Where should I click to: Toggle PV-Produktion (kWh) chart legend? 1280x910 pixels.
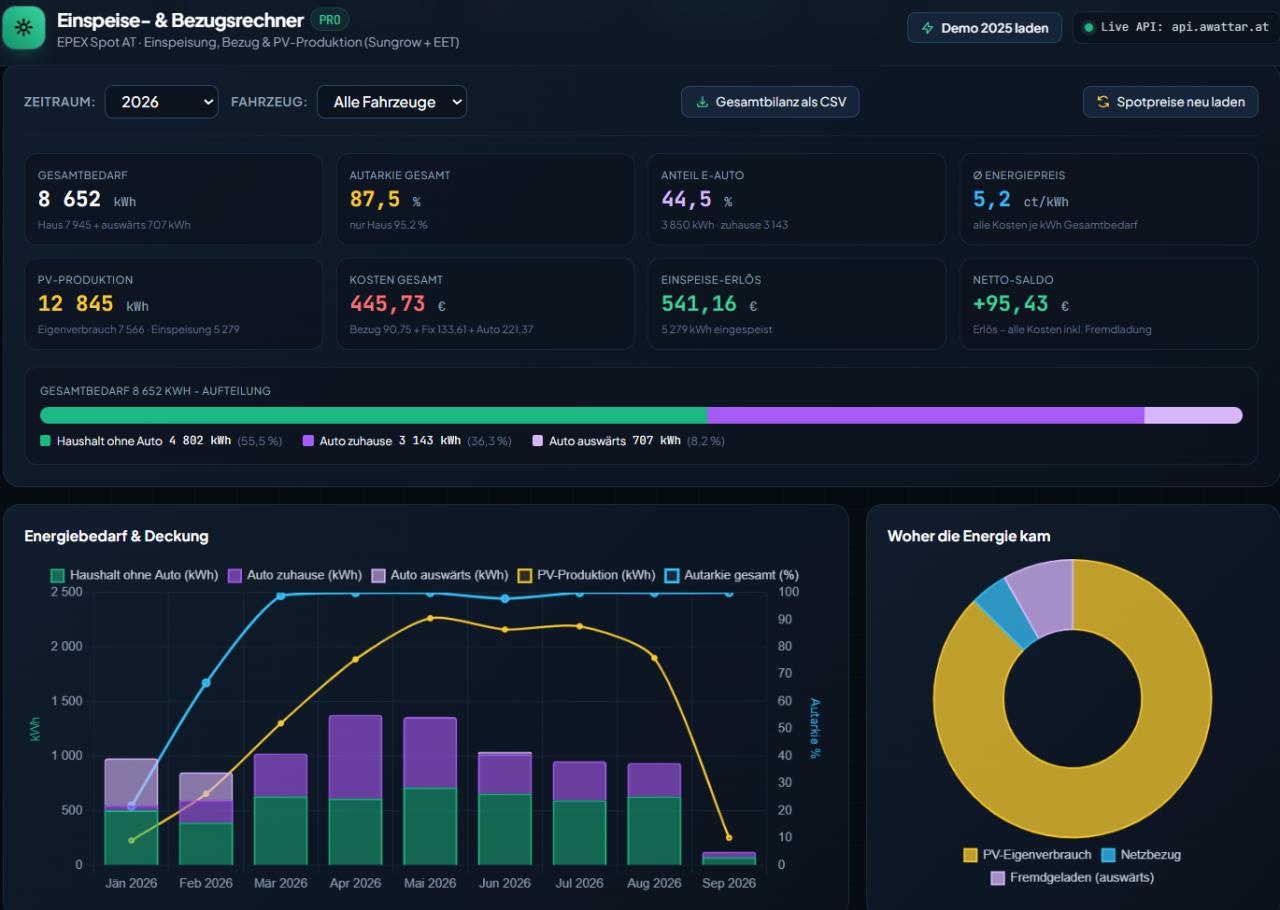587,575
